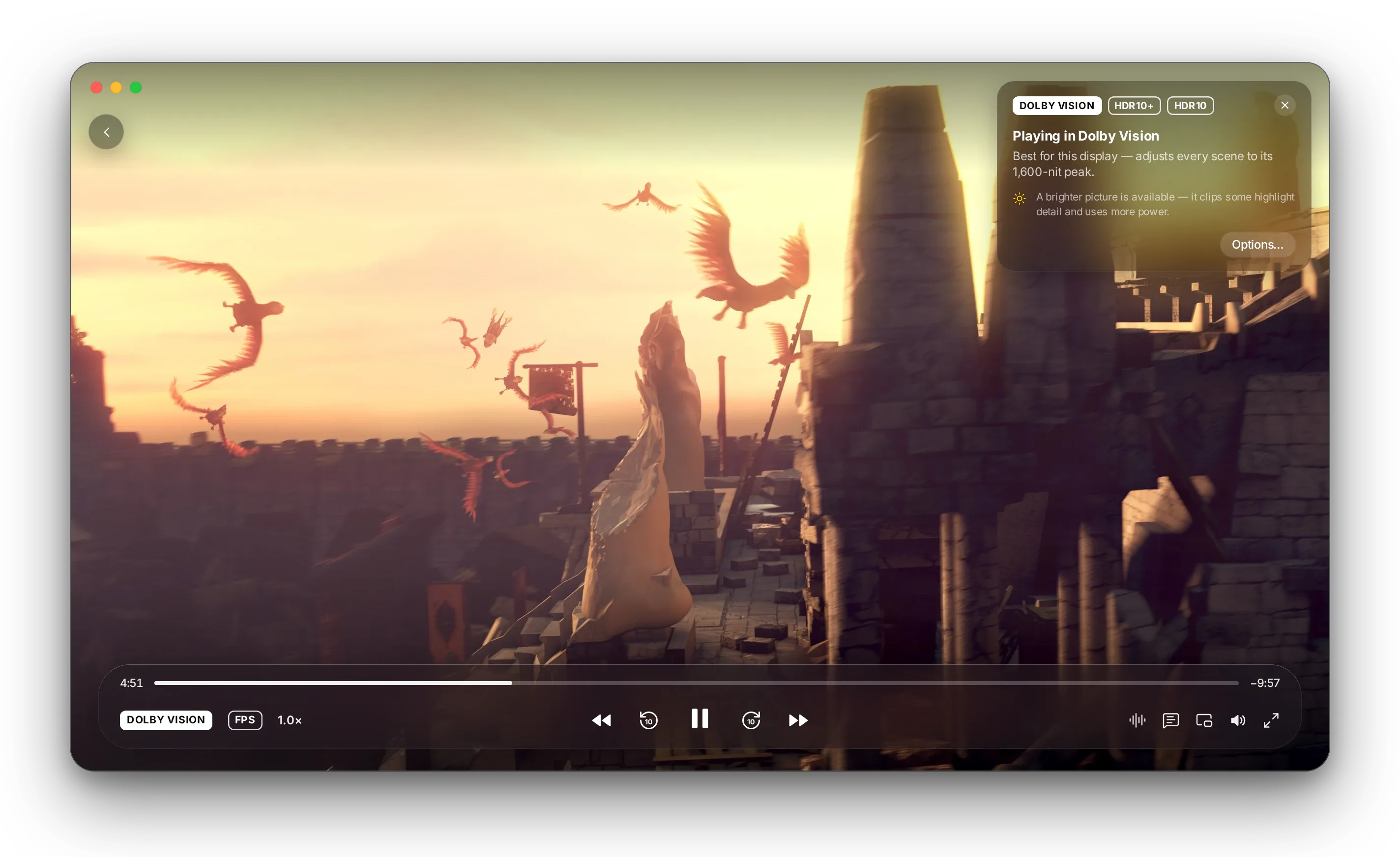
Task: Click the sun icon beside brighter picture note
Action: click(1020, 198)
